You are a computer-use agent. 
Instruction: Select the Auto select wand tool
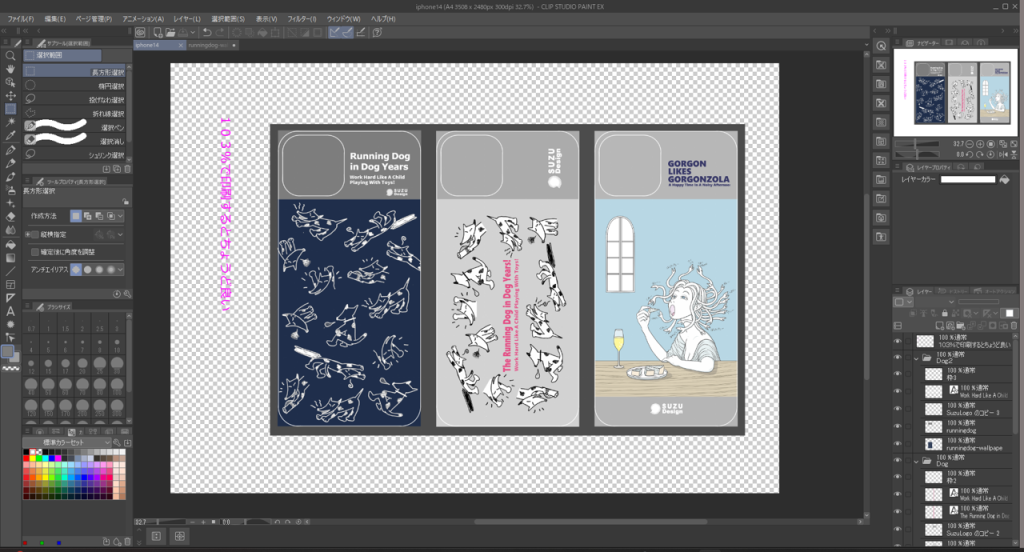pos(10,121)
